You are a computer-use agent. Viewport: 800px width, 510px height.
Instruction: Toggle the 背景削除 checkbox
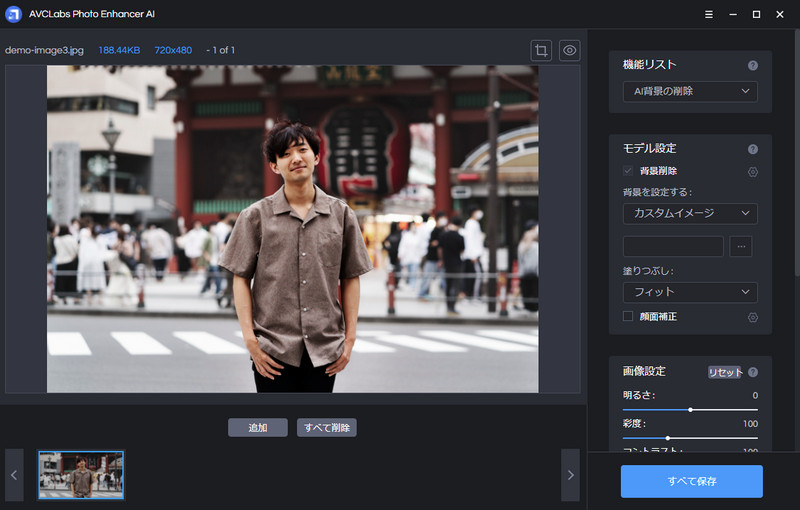(x=628, y=171)
